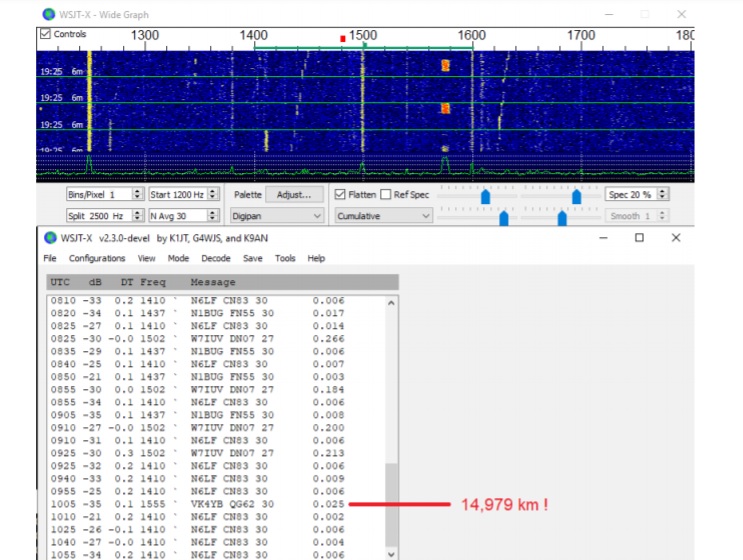Viewport: 743px width, 560px height.
Task: Click the UTC column header
Action: 60,282
